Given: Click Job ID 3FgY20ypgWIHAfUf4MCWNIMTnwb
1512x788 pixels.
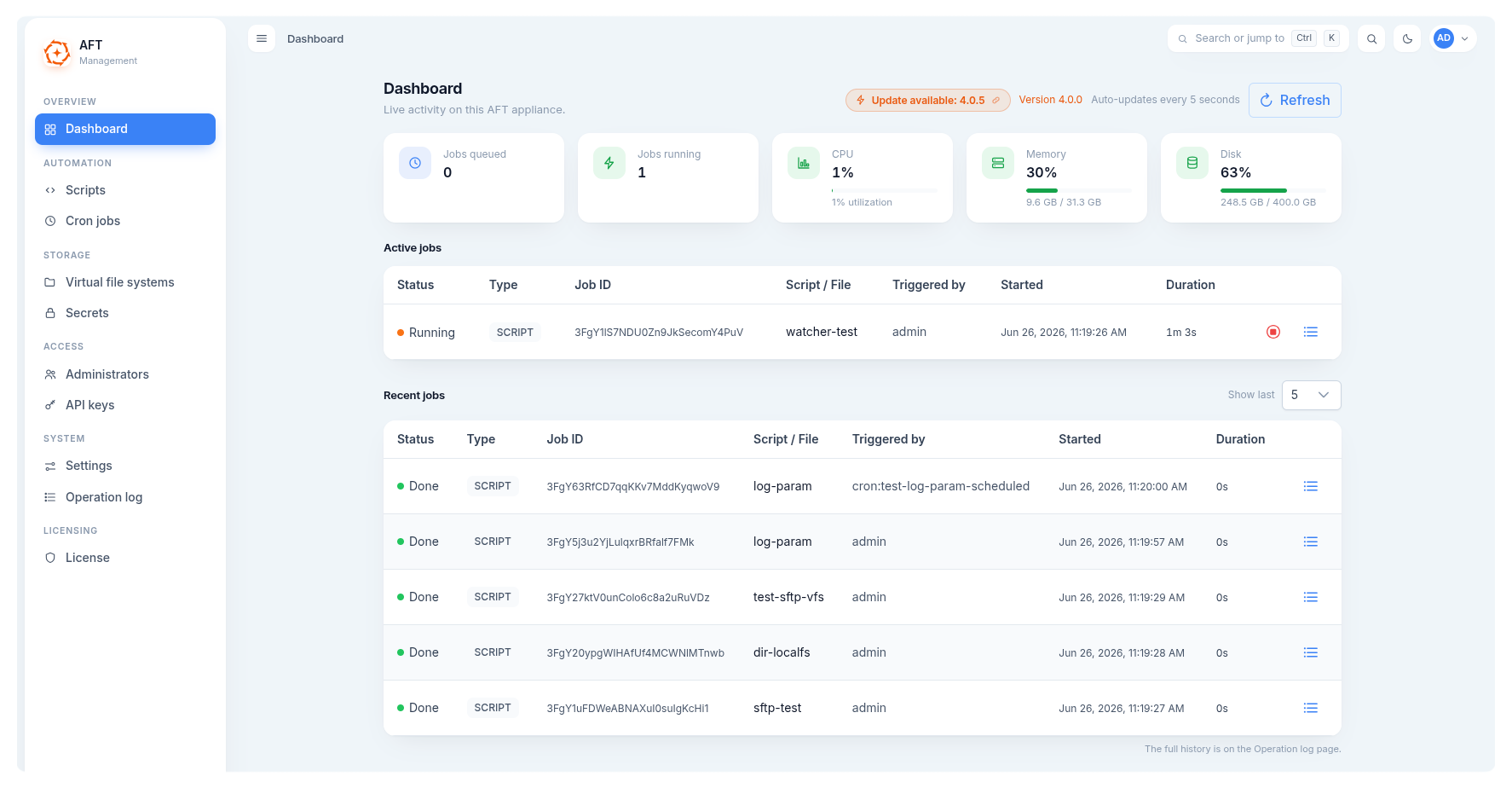Looking at the screenshot, I should point(636,653).
